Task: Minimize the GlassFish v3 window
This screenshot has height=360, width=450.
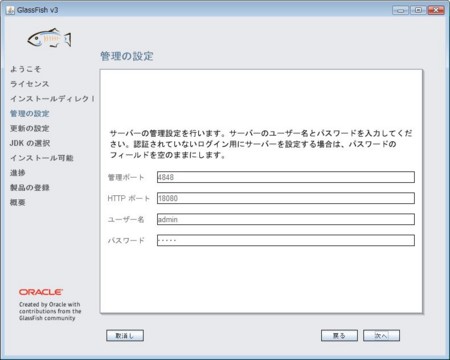Action: pos(400,10)
